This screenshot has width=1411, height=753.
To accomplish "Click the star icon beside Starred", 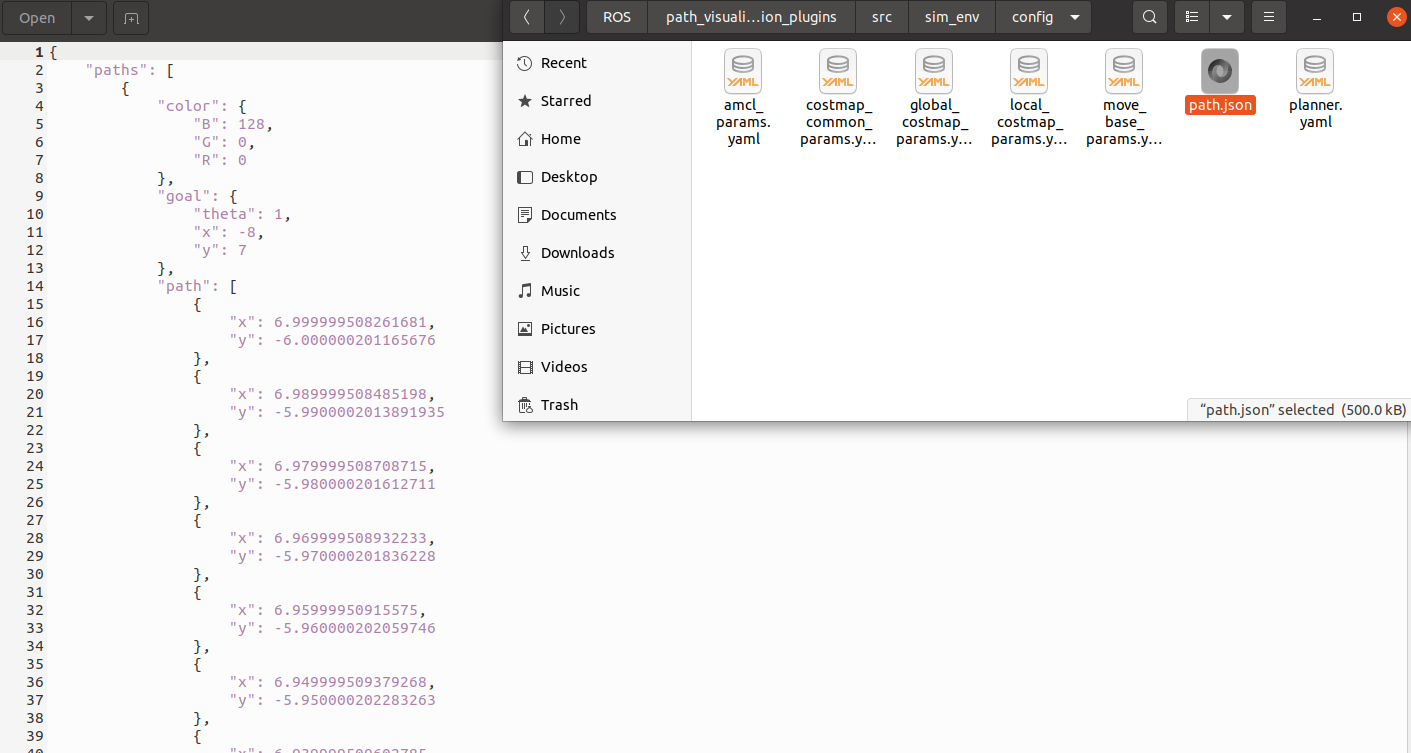I will pyautogui.click(x=524, y=101).
